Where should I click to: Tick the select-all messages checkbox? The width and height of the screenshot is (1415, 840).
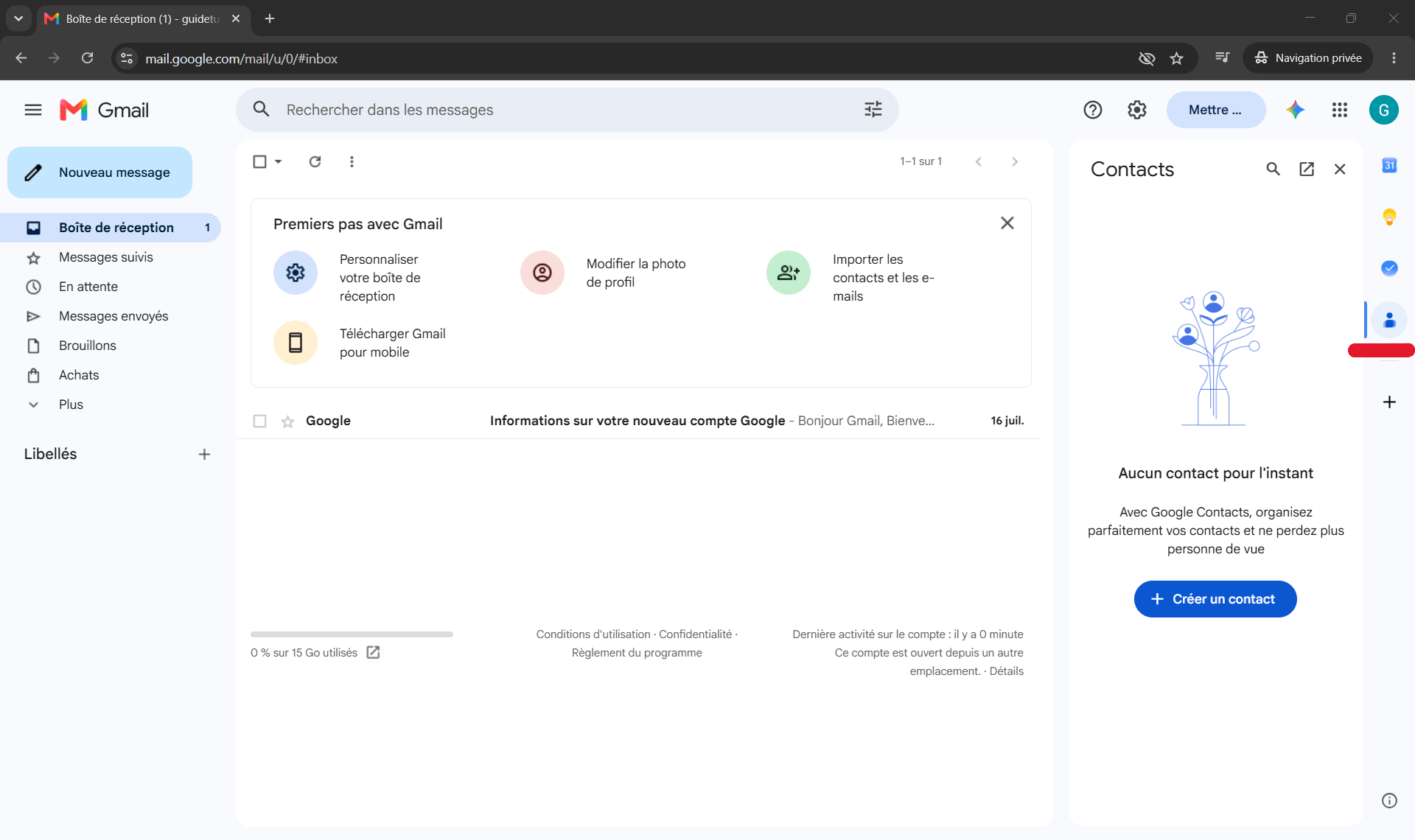[259, 161]
